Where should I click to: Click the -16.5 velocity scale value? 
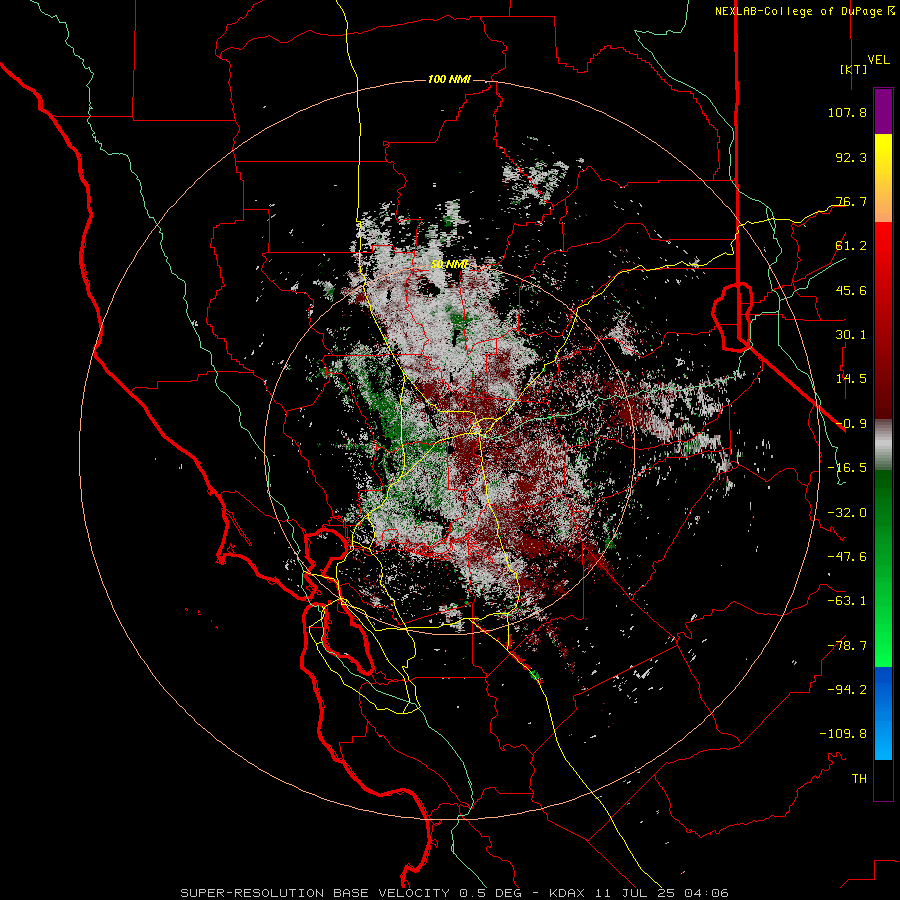pos(847,468)
